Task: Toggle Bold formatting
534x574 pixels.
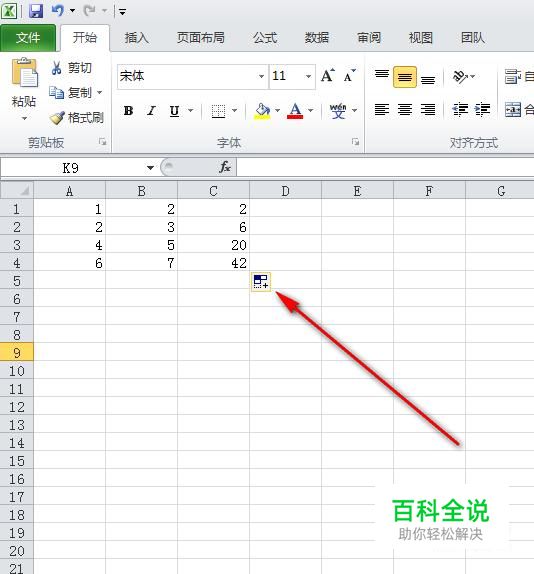Action: pos(128,110)
